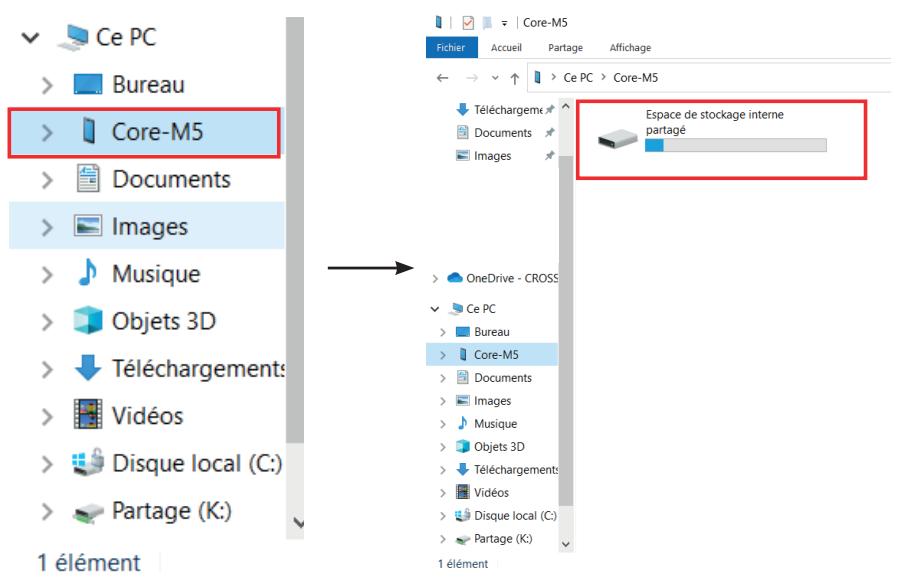
Task: Click the Partage (K:) network drive icon, enlarged tree
Action: click(88, 512)
